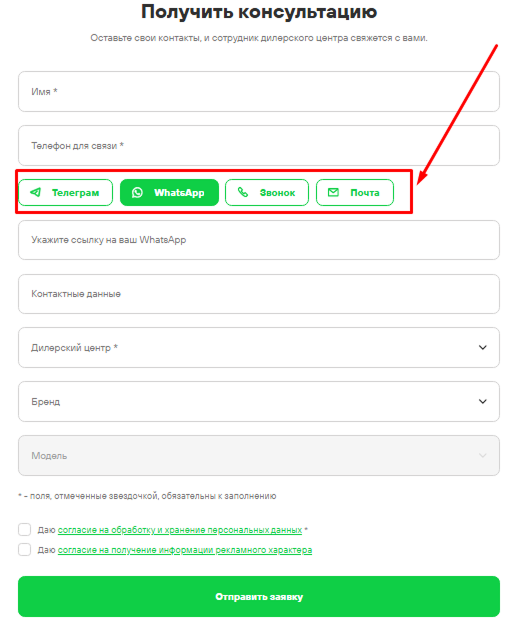Screen dimensions: 520x625
Task: Expand the Дилерский центр dropdown chevron
Action: [483, 348]
